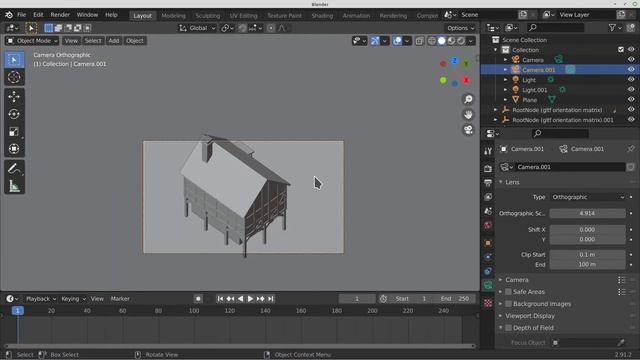640x360 pixels.
Task: Switch to the Sculpting workspace tab
Action: pos(207,16)
